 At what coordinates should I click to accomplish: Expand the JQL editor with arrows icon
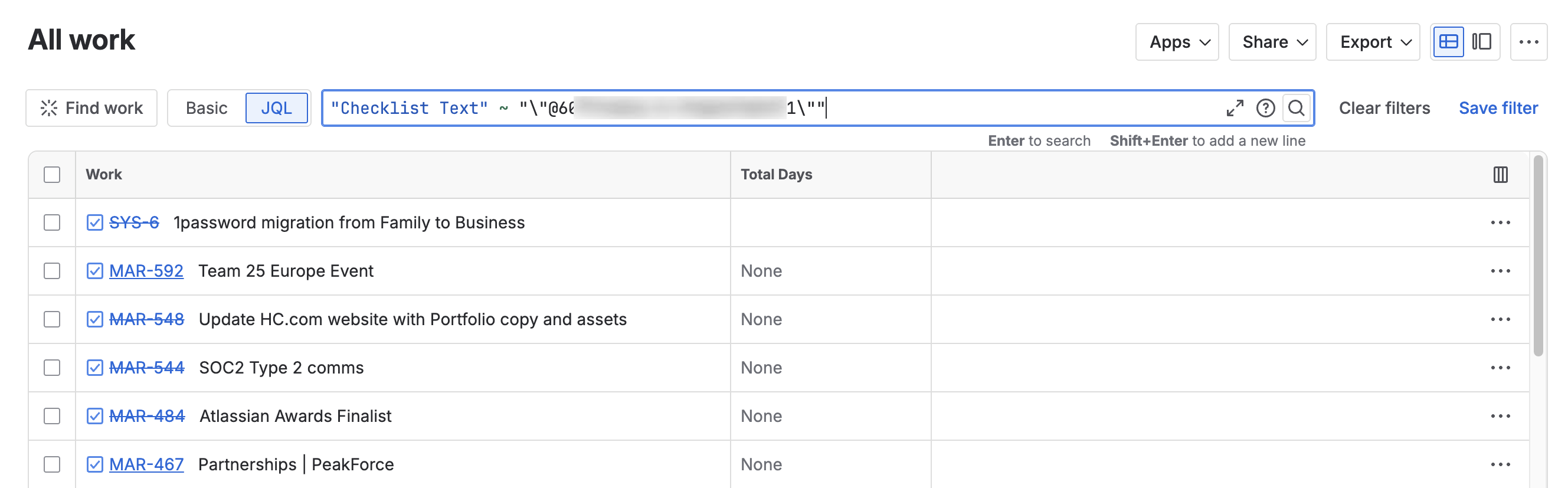(x=1235, y=109)
